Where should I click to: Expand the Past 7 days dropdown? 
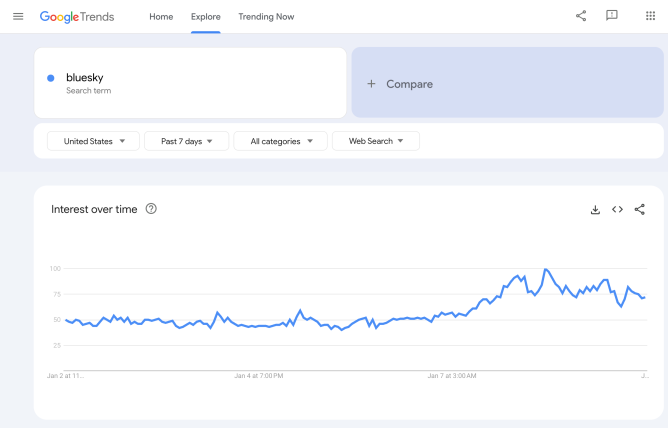click(187, 141)
